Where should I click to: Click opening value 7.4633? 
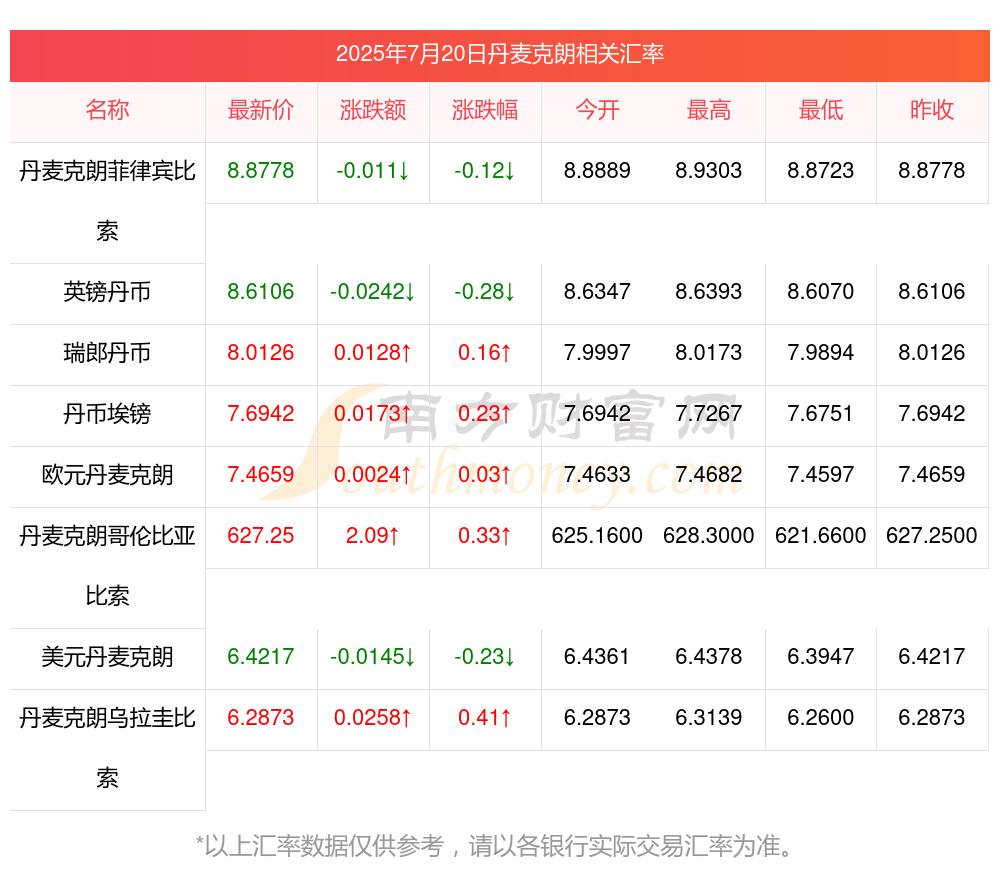[x=597, y=475]
